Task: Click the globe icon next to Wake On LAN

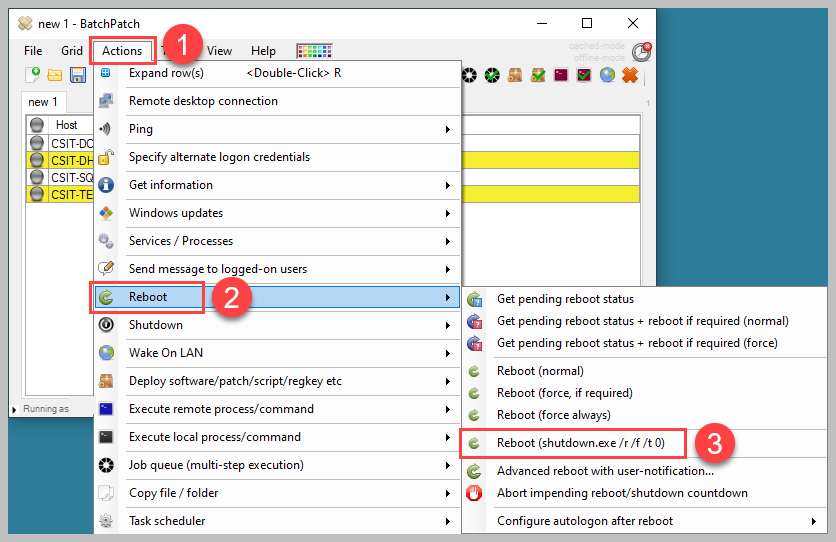Action: coord(106,353)
